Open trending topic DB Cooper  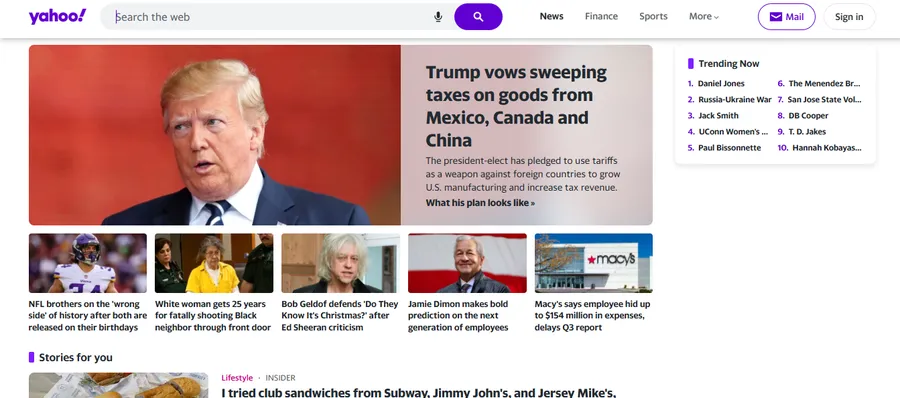tap(808, 115)
